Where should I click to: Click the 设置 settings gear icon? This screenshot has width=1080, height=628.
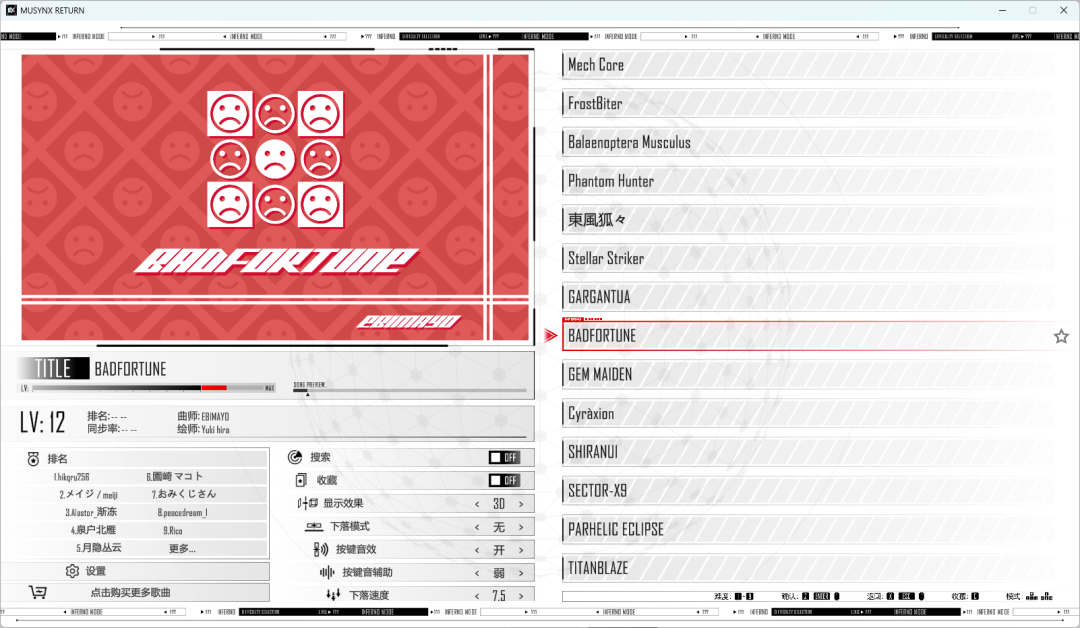72,571
